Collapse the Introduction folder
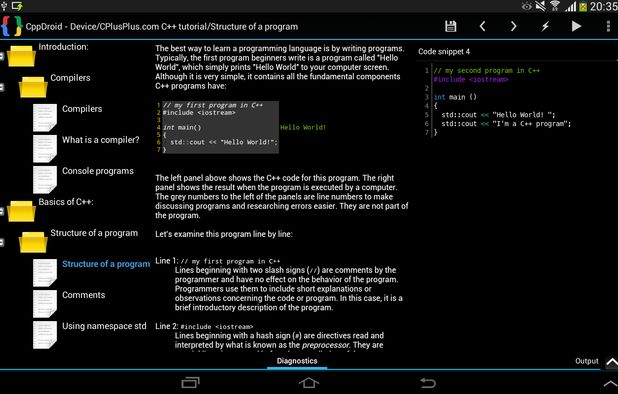618x394 pixels. coord(2,56)
